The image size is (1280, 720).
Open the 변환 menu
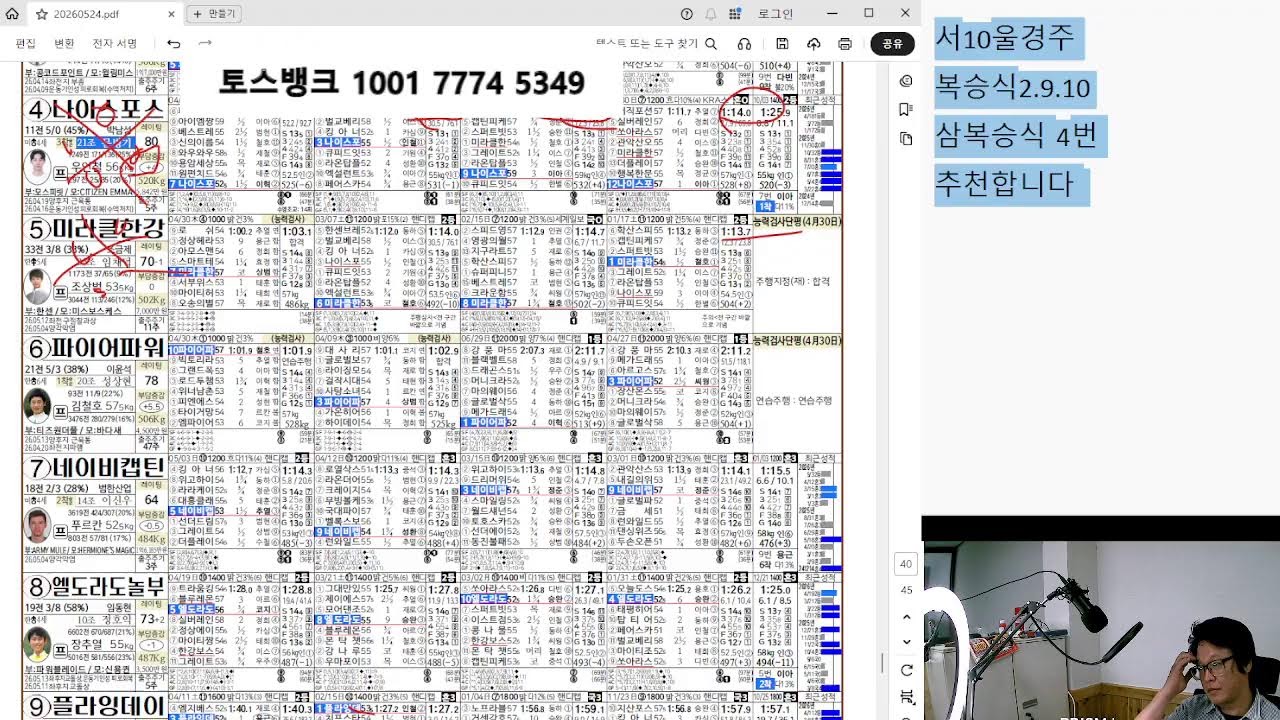point(64,44)
